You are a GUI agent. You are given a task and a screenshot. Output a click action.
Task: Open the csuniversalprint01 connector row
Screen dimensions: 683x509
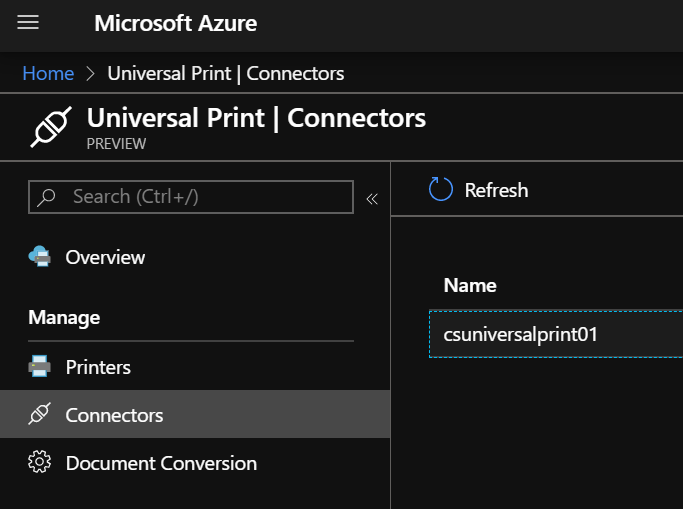pos(520,335)
